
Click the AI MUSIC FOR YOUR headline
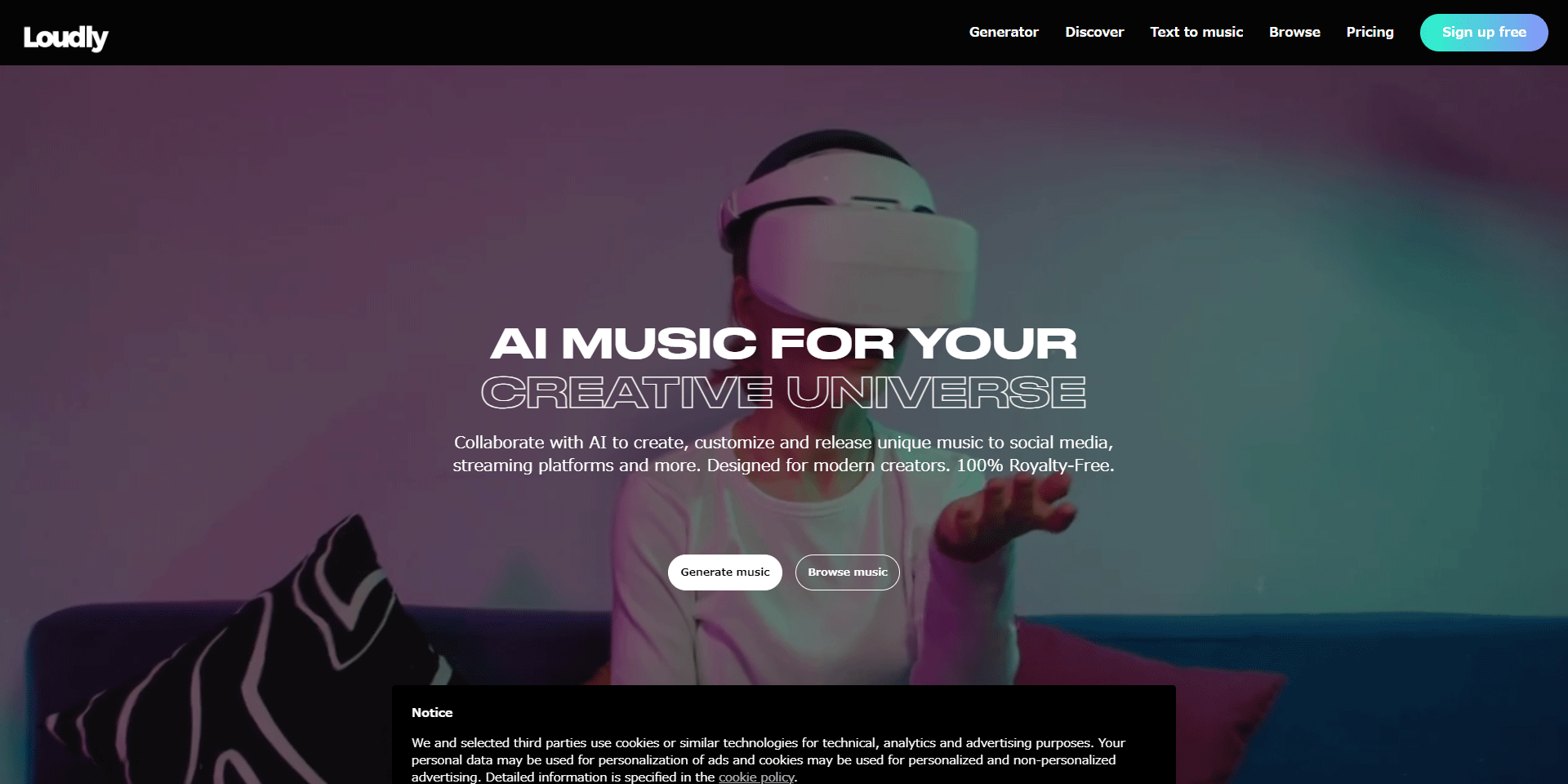coord(784,343)
